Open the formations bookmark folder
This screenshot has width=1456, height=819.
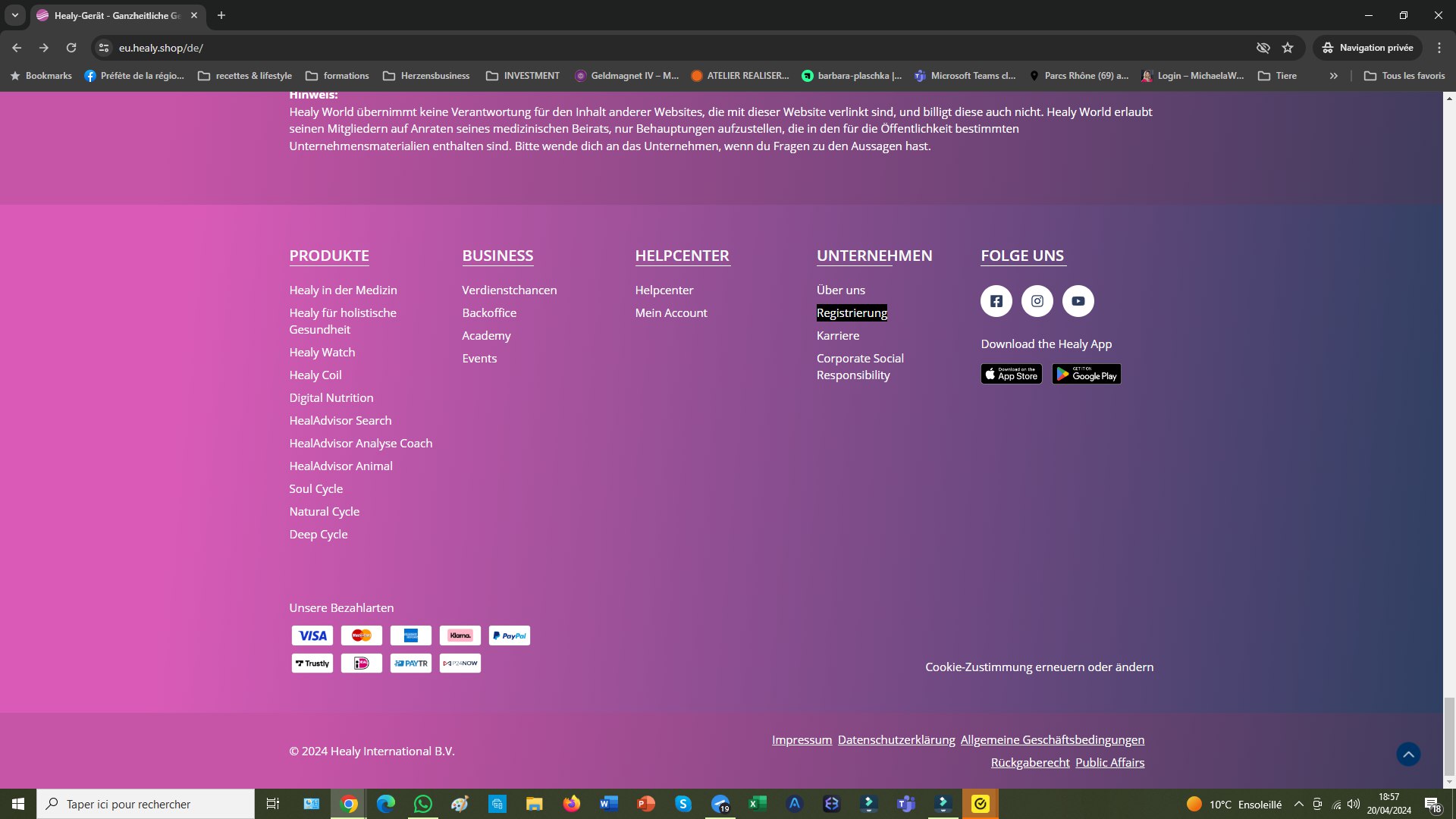tap(337, 76)
